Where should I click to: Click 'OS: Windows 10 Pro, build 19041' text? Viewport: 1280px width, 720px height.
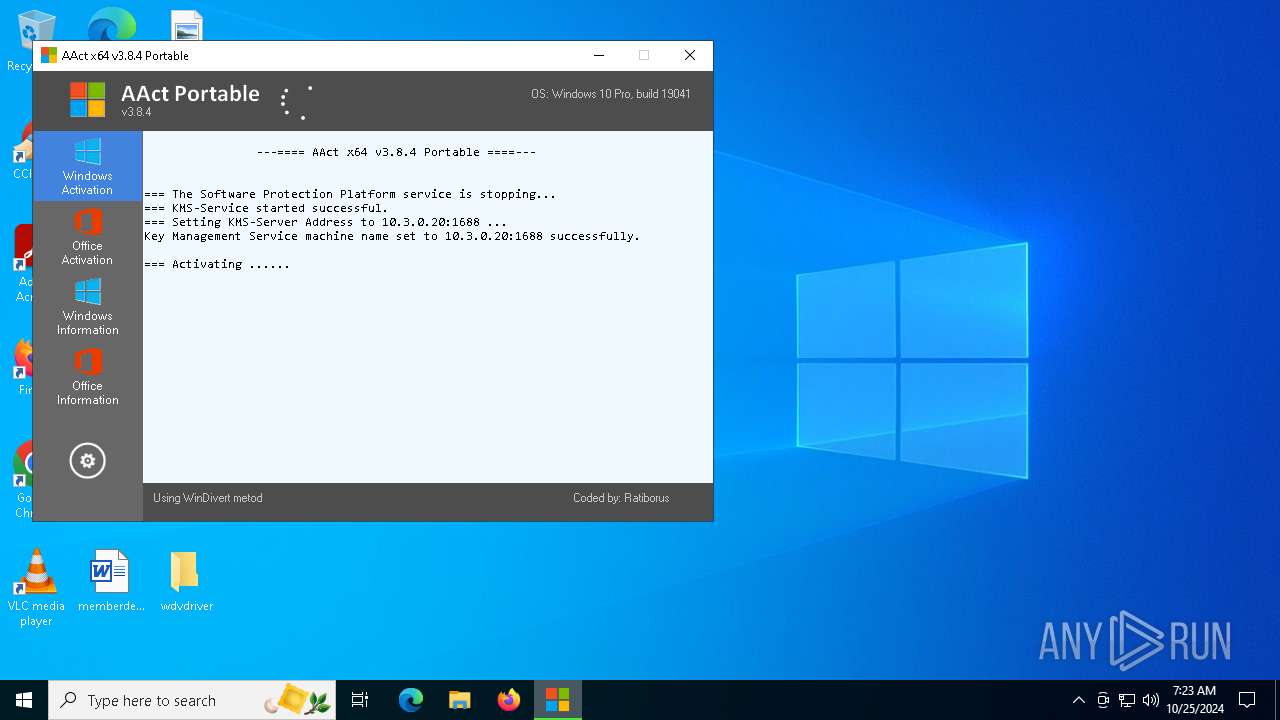610,94
